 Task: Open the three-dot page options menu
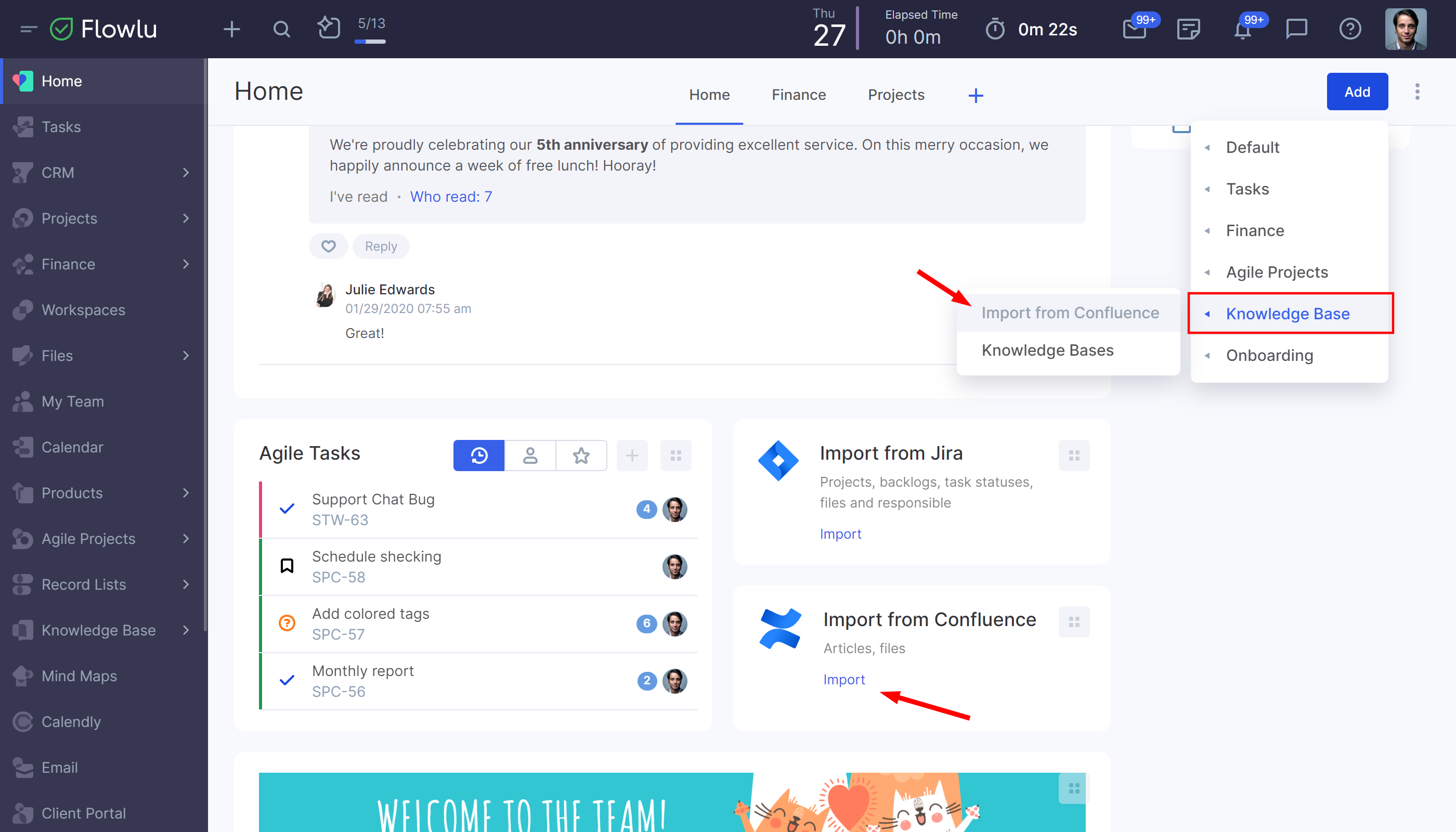[1417, 92]
